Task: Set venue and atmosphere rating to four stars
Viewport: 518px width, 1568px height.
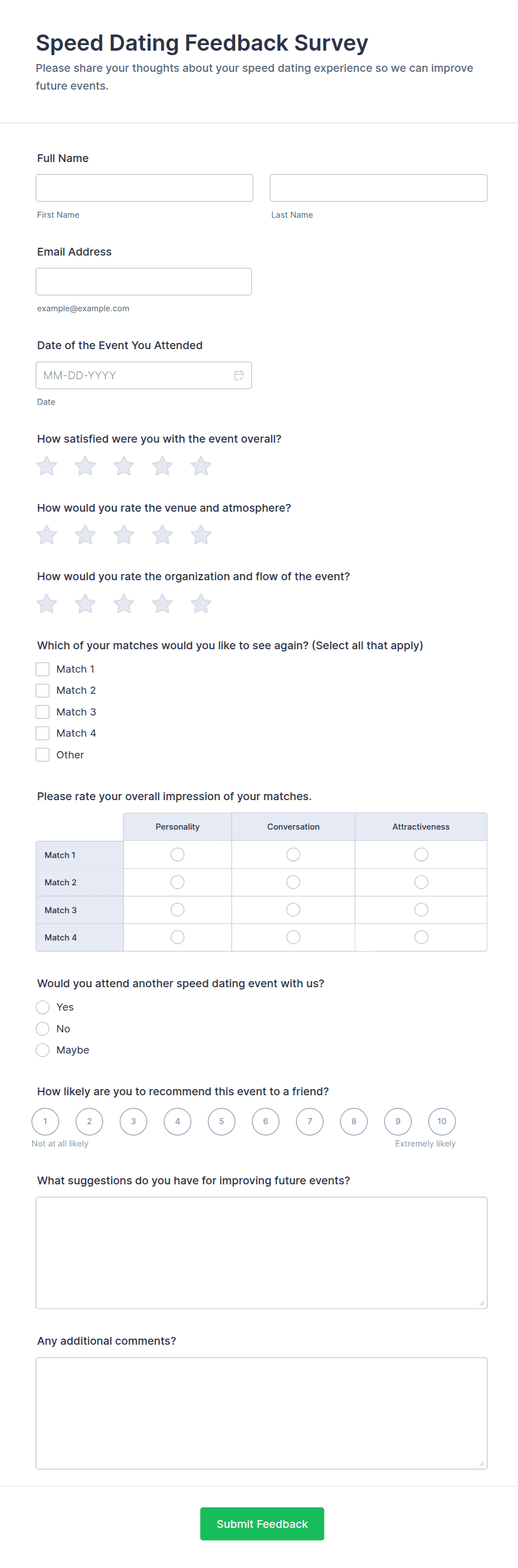Action: tap(163, 535)
